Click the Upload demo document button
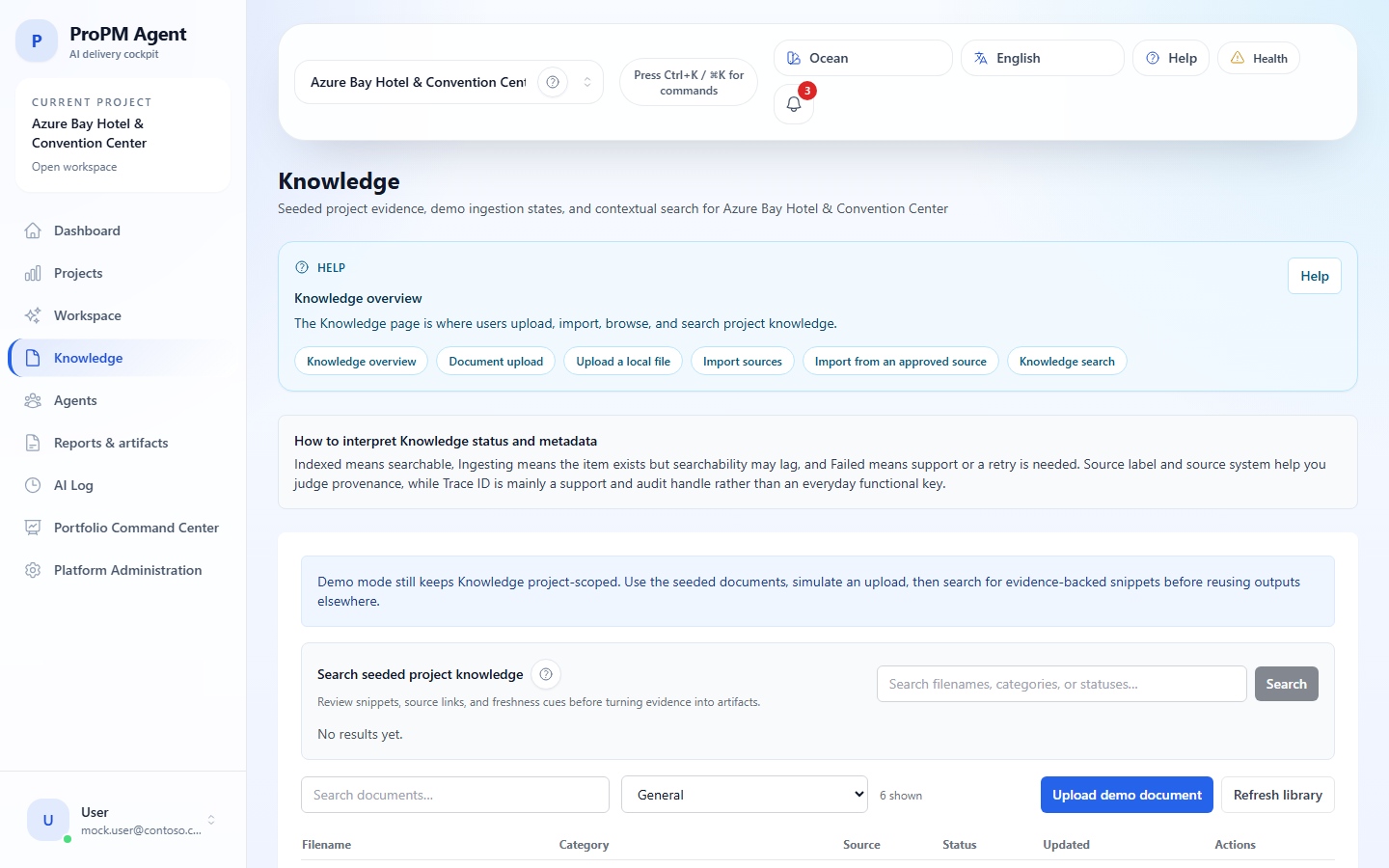This screenshot has width=1389, height=868. [x=1127, y=795]
